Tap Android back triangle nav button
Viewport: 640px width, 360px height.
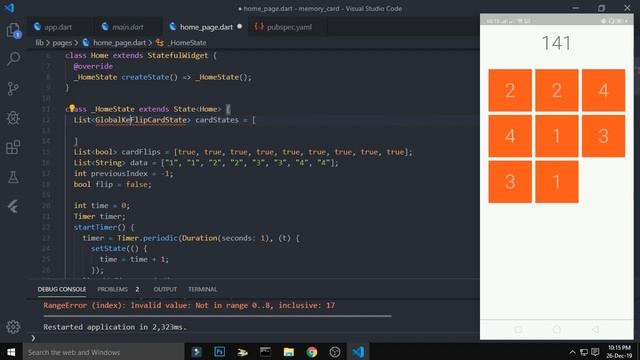click(596, 329)
